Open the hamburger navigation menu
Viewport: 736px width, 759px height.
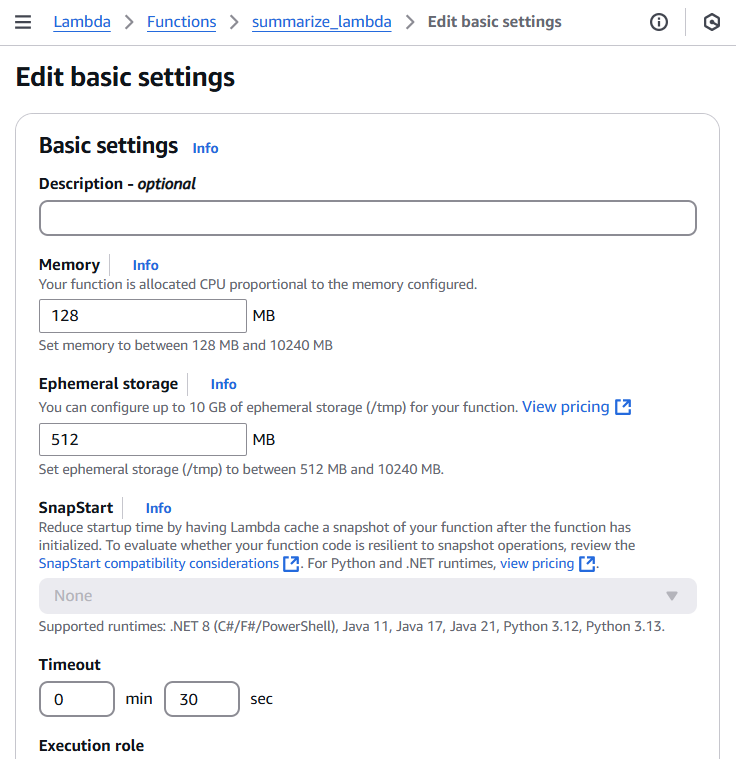tap(24, 22)
